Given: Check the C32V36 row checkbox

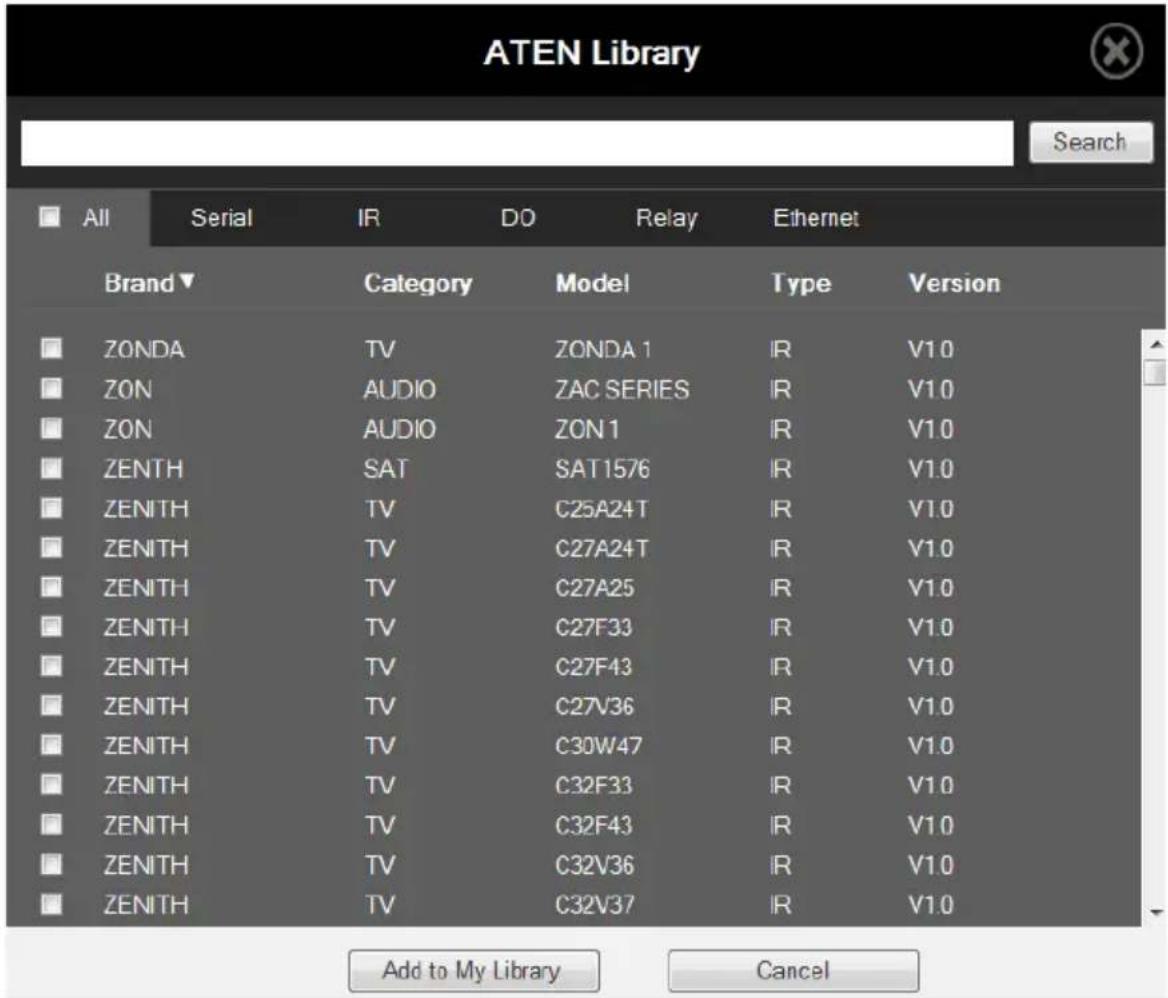Looking at the screenshot, I should pos(51,864).
